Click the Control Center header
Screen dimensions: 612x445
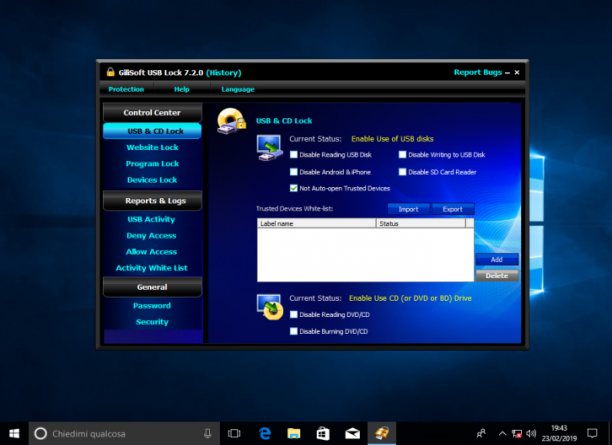click(152, 112)
